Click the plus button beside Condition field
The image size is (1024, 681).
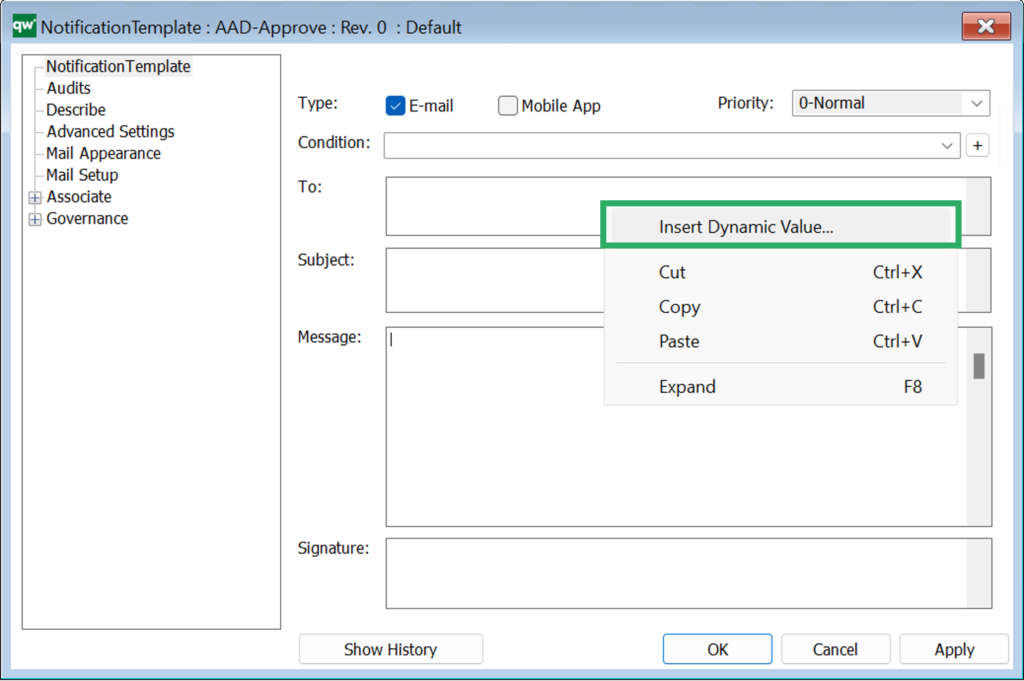(x=978, y=145)
